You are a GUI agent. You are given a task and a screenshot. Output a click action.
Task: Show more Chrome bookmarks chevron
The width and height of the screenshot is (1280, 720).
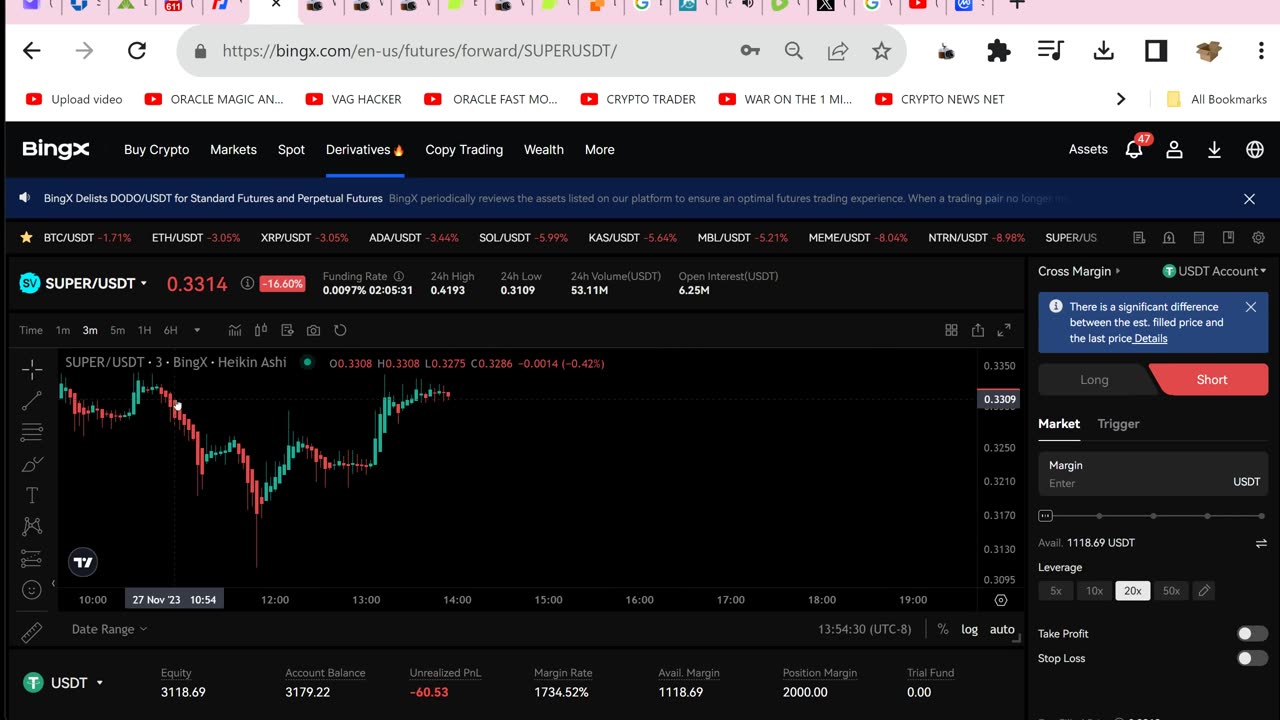[1121, 99]
